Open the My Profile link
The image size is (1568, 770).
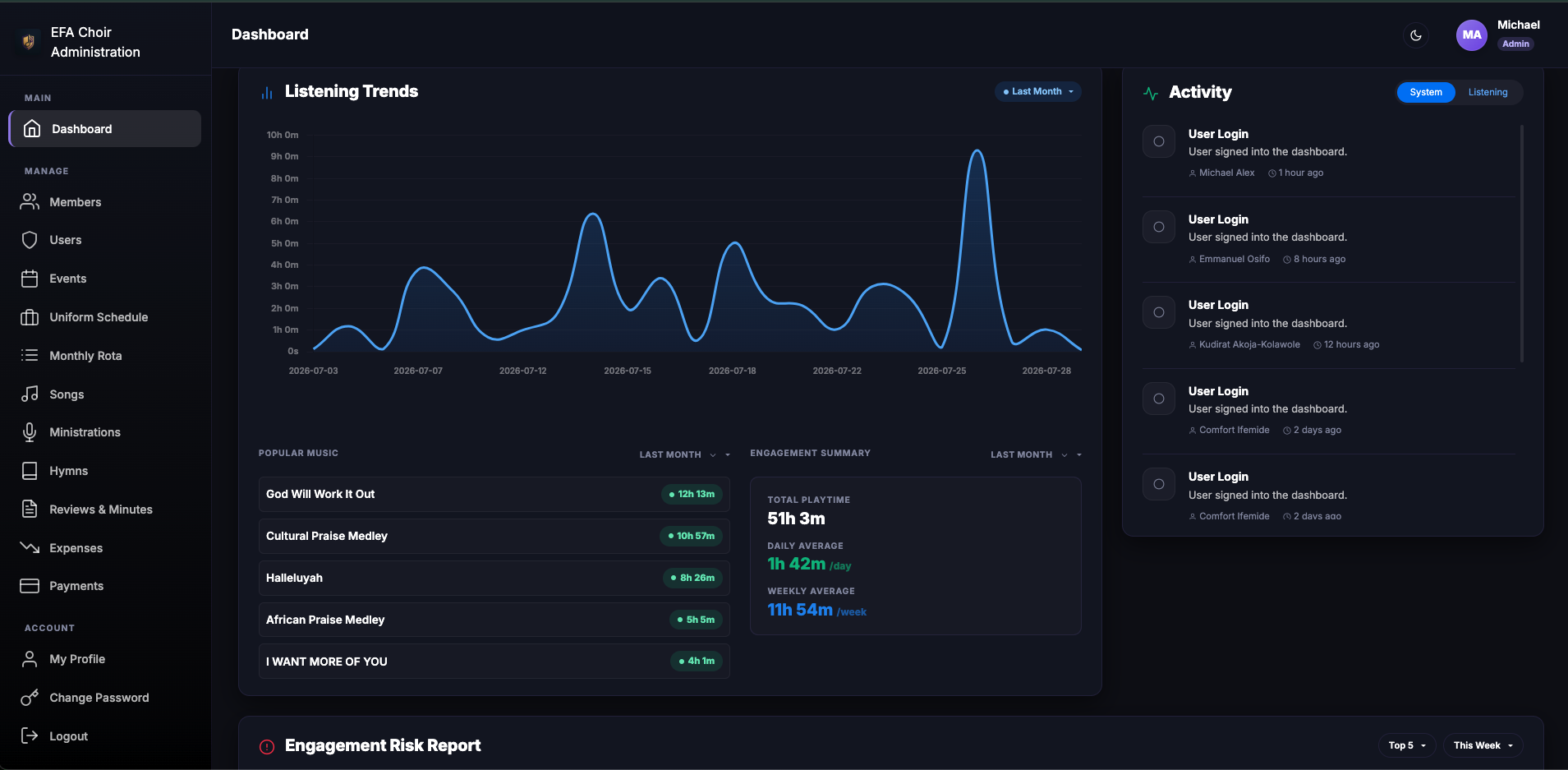coord(105,659)
